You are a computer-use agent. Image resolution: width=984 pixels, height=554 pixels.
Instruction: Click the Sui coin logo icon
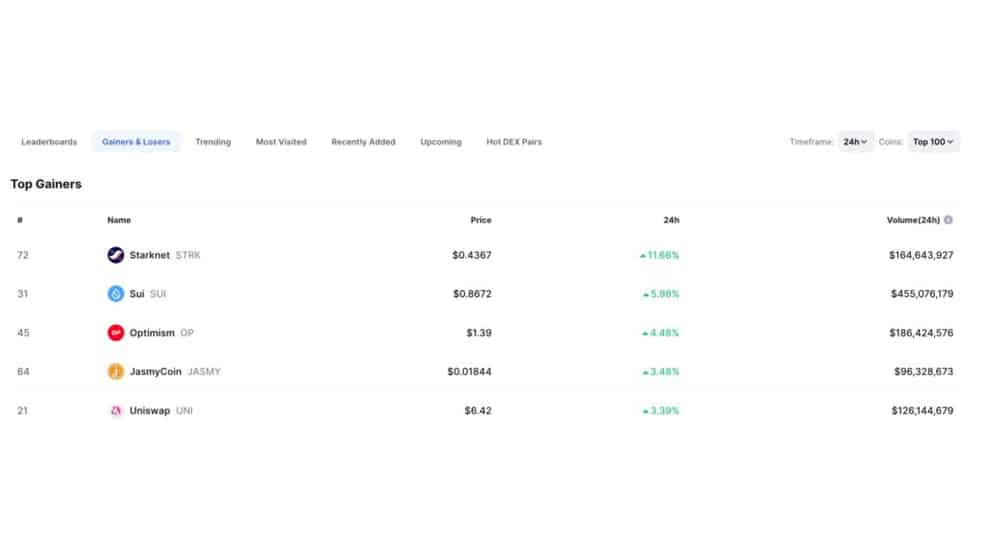[115, 294]
